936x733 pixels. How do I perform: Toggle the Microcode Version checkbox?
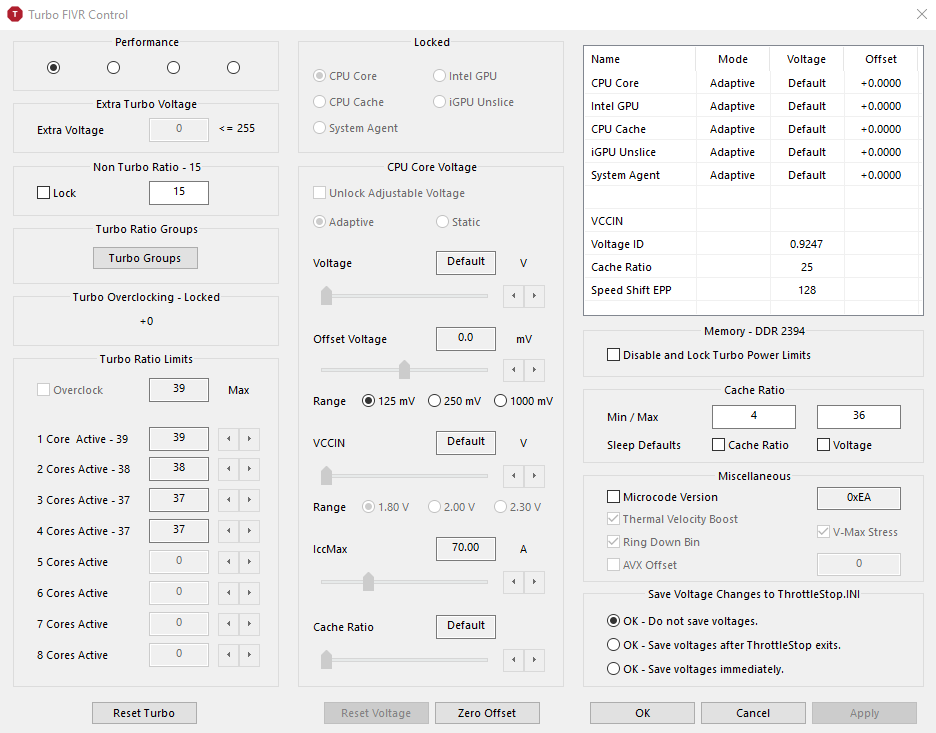(613, 497)
